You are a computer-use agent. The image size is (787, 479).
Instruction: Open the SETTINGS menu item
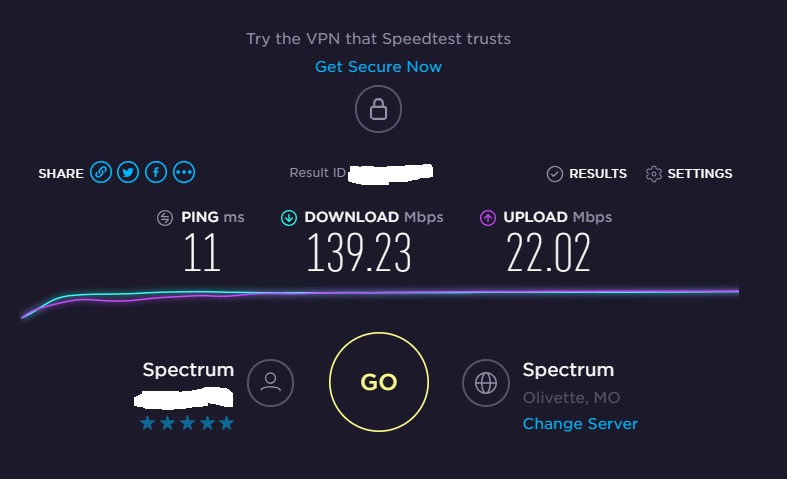pos(699,174)
